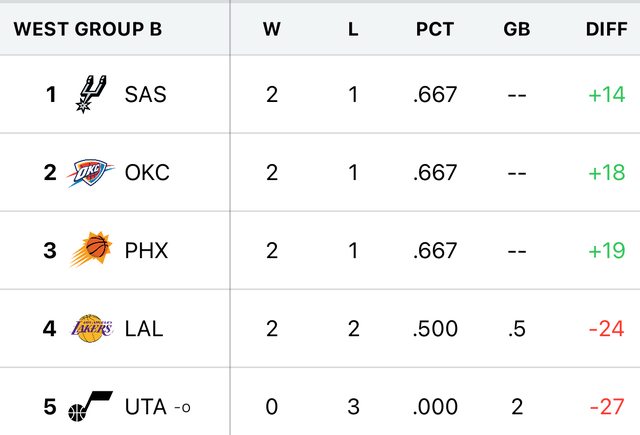Sort standings by L column header

(x=353, y=28)
